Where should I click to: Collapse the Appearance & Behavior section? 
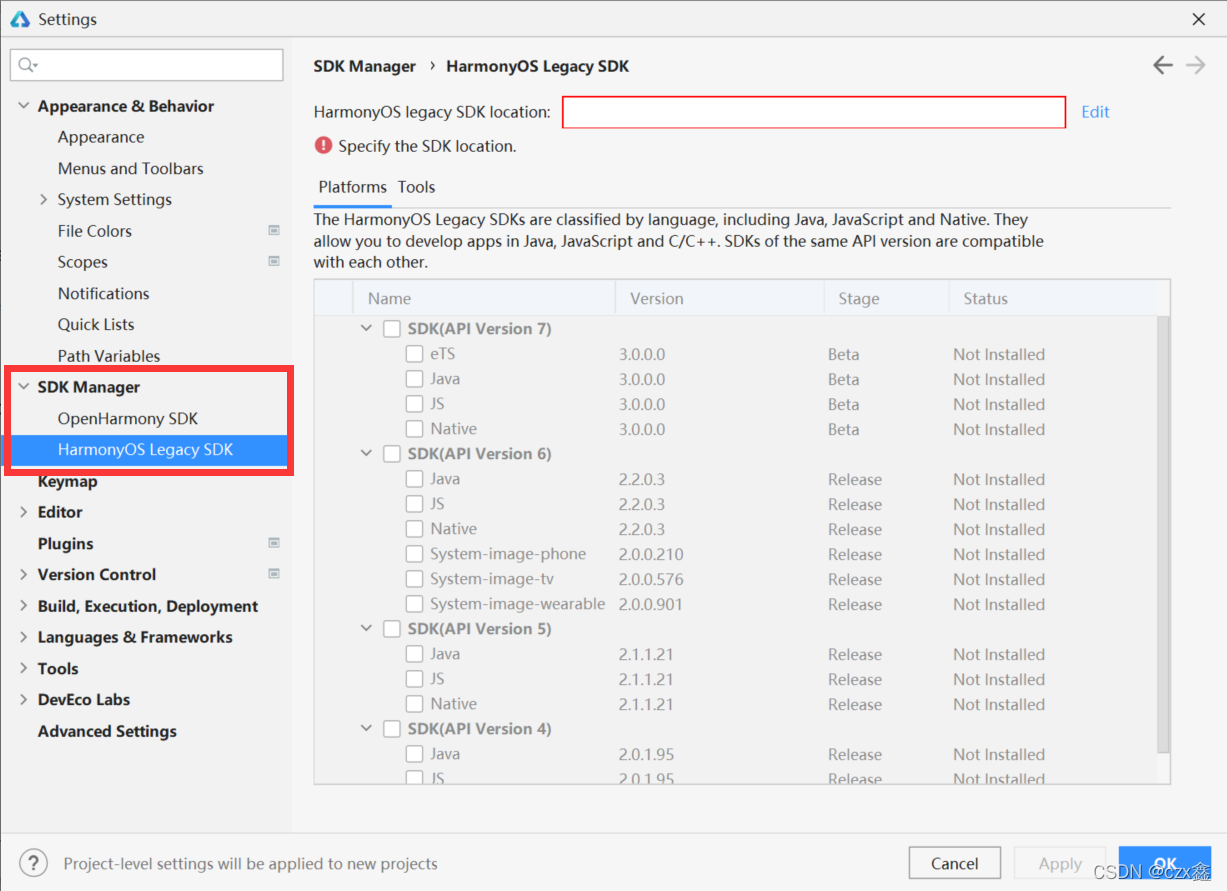(24, 106)
